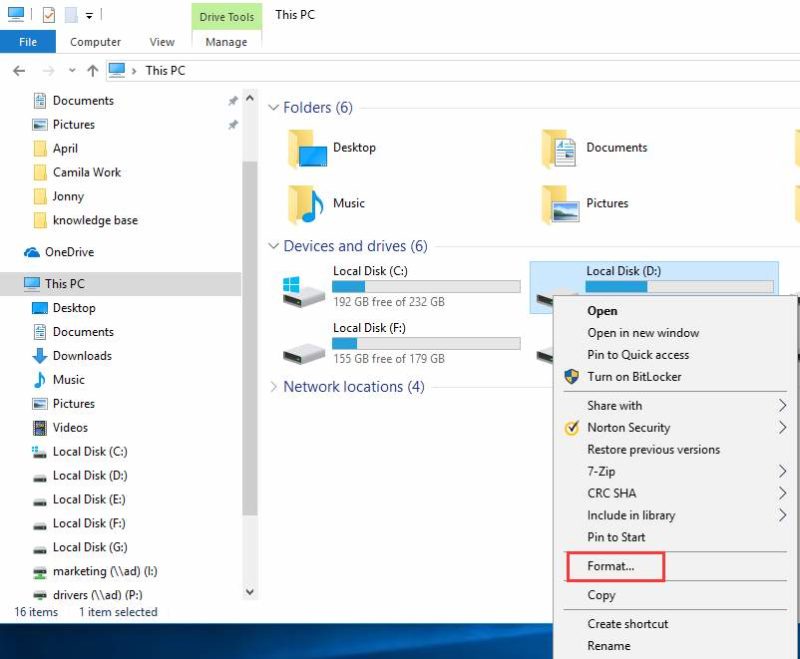800x659 pixels.
Task: Collapse the Devices and drives section
Action: (x=274, y=246)
